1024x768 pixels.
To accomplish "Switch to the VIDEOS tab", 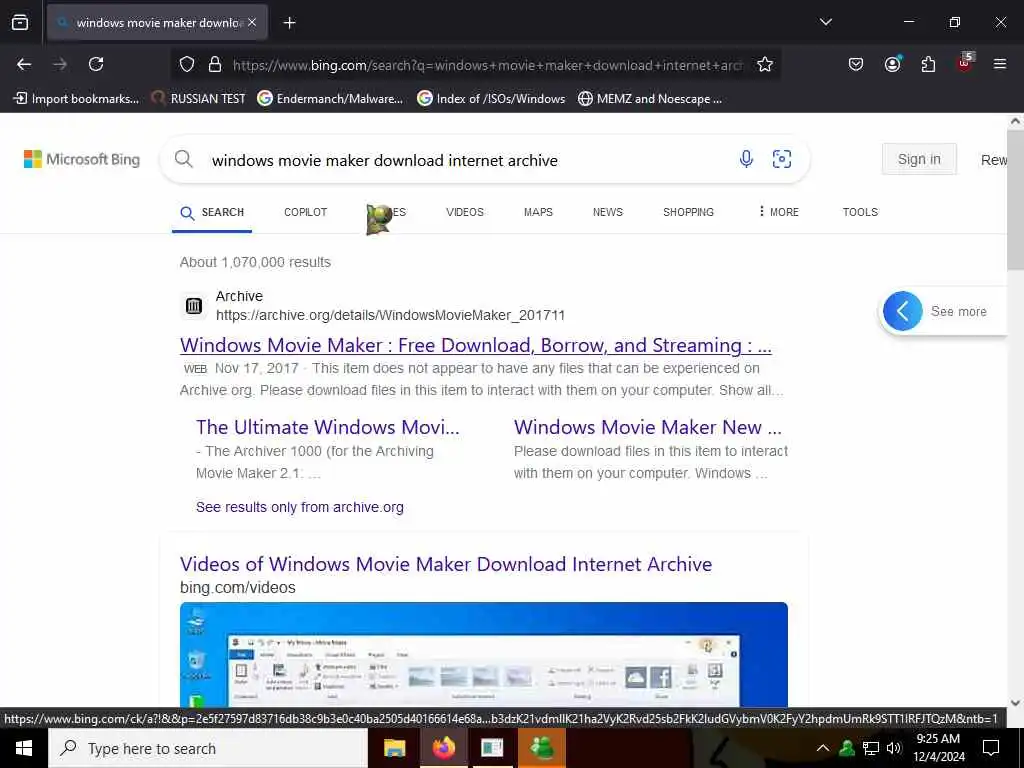I will [x=465, y=212].
